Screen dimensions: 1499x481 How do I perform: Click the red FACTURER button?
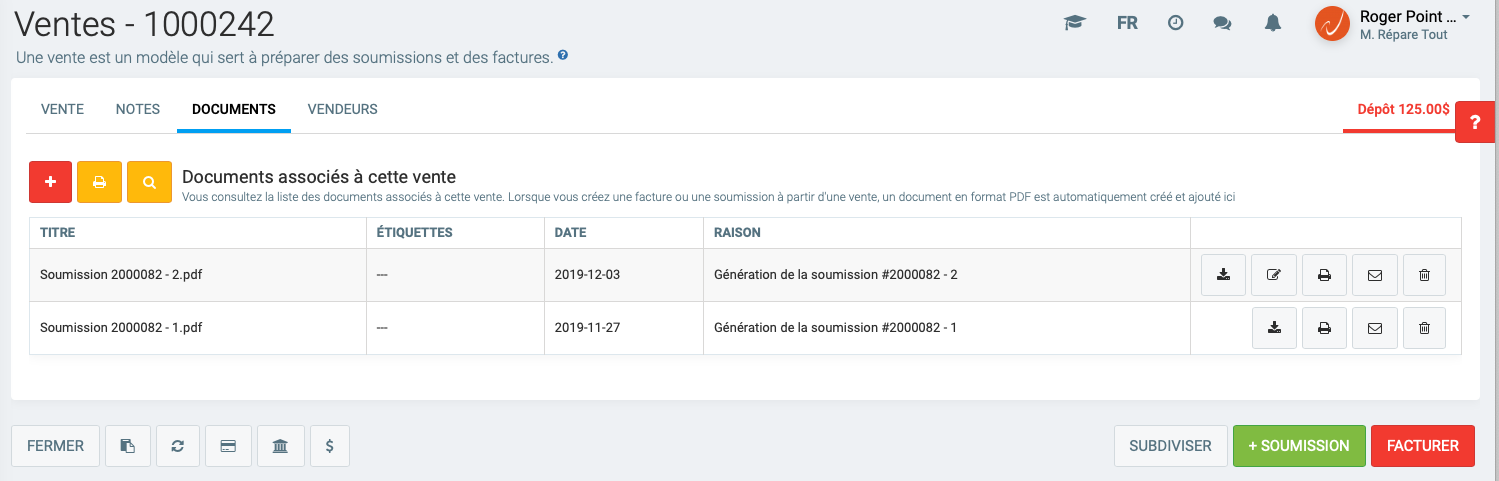[x=1422, y=446]
